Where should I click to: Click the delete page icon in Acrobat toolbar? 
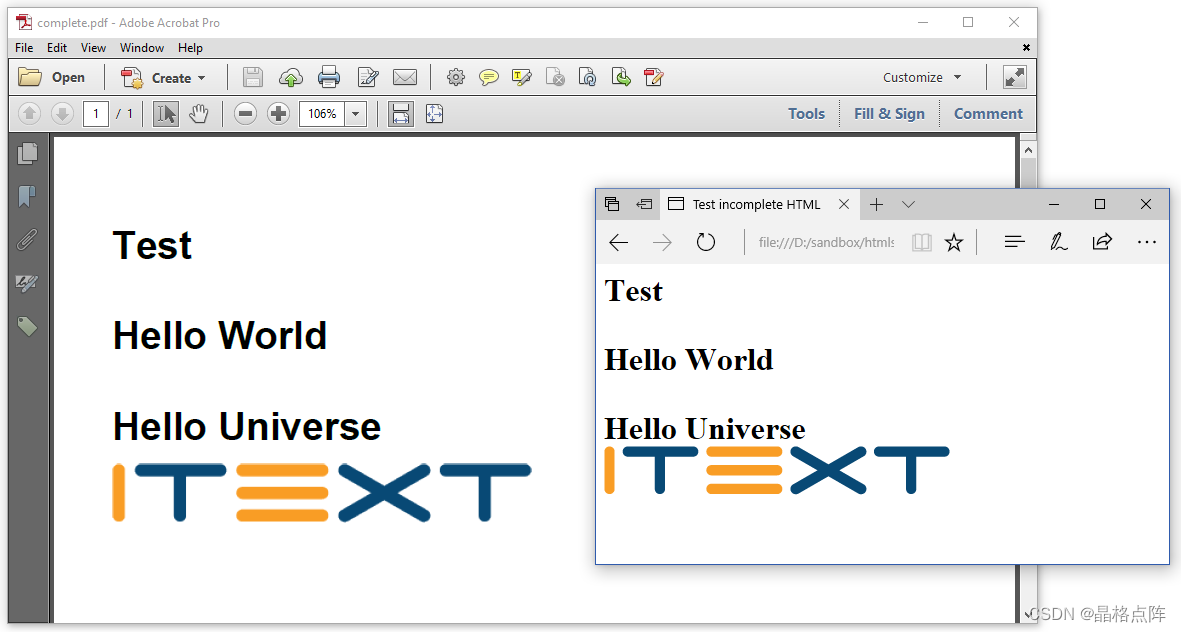[x=555, y=77]
